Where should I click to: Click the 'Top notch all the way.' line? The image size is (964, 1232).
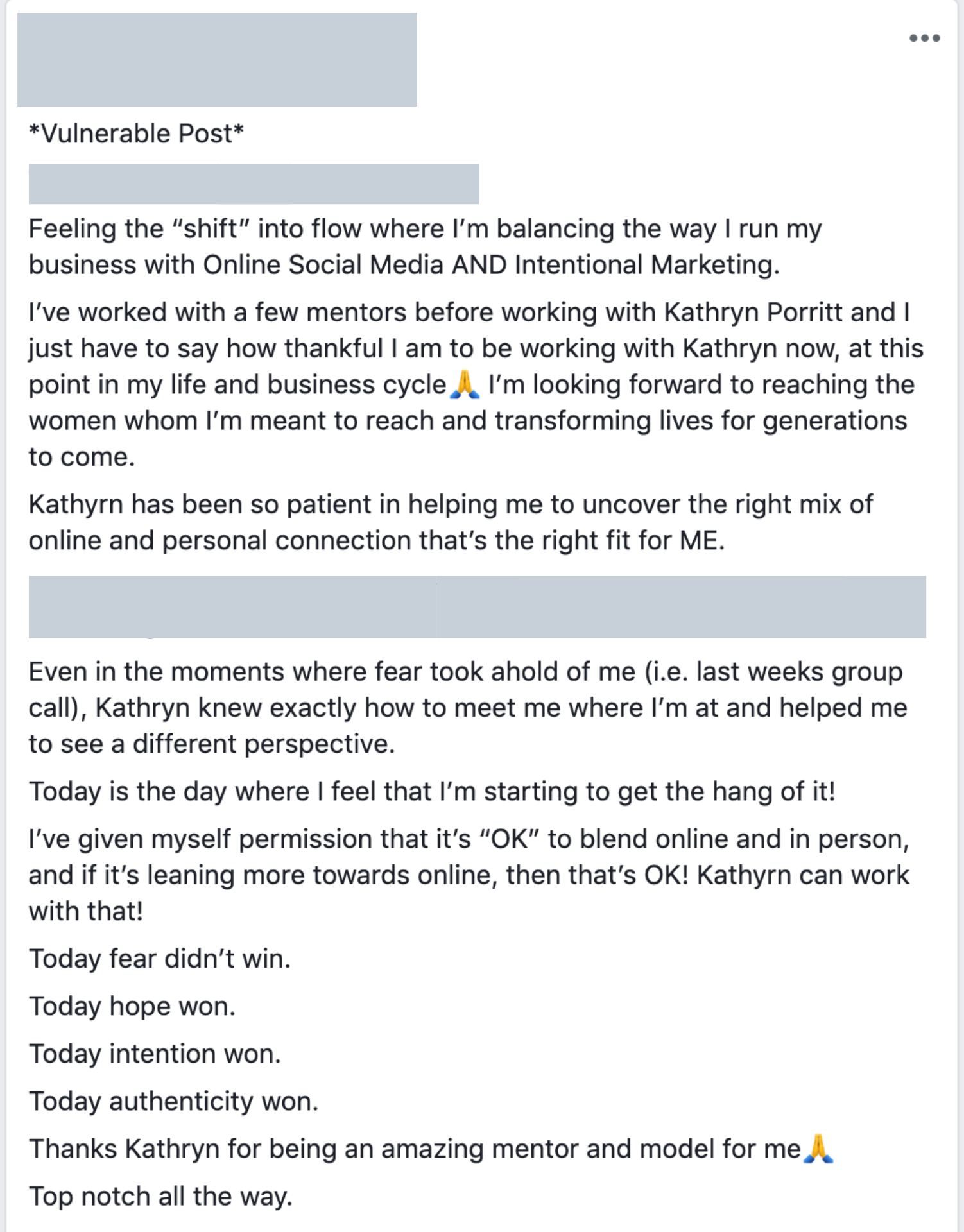coord(160,1196)
